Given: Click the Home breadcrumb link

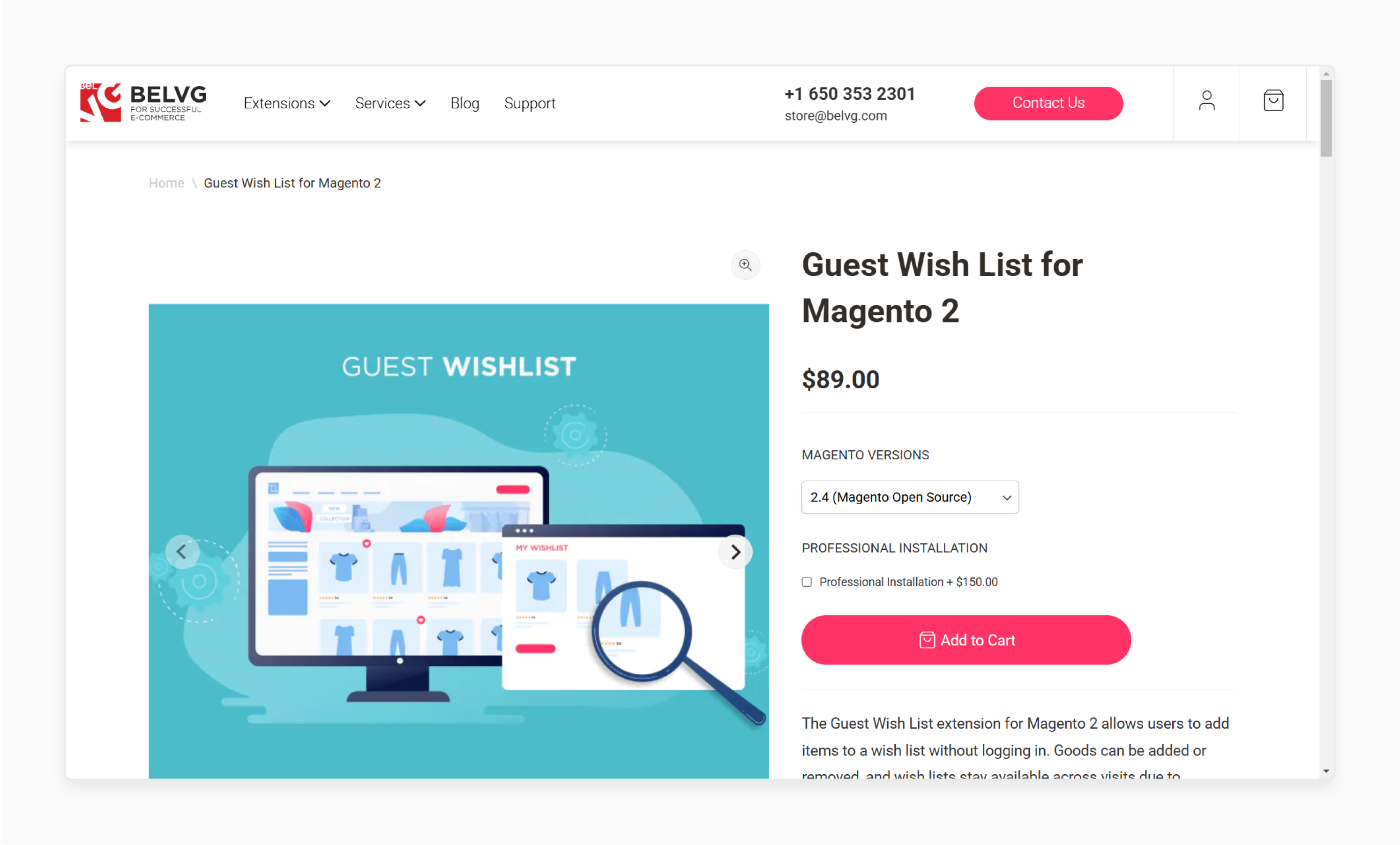Looking at the screenshot, I should (165, 183).
